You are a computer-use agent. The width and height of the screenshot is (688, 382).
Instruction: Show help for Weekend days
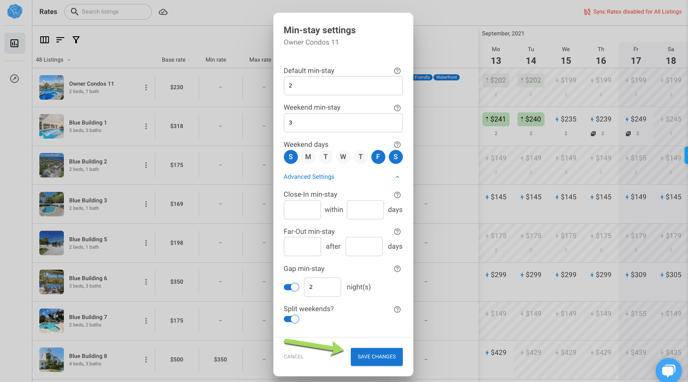pos(397,145)
